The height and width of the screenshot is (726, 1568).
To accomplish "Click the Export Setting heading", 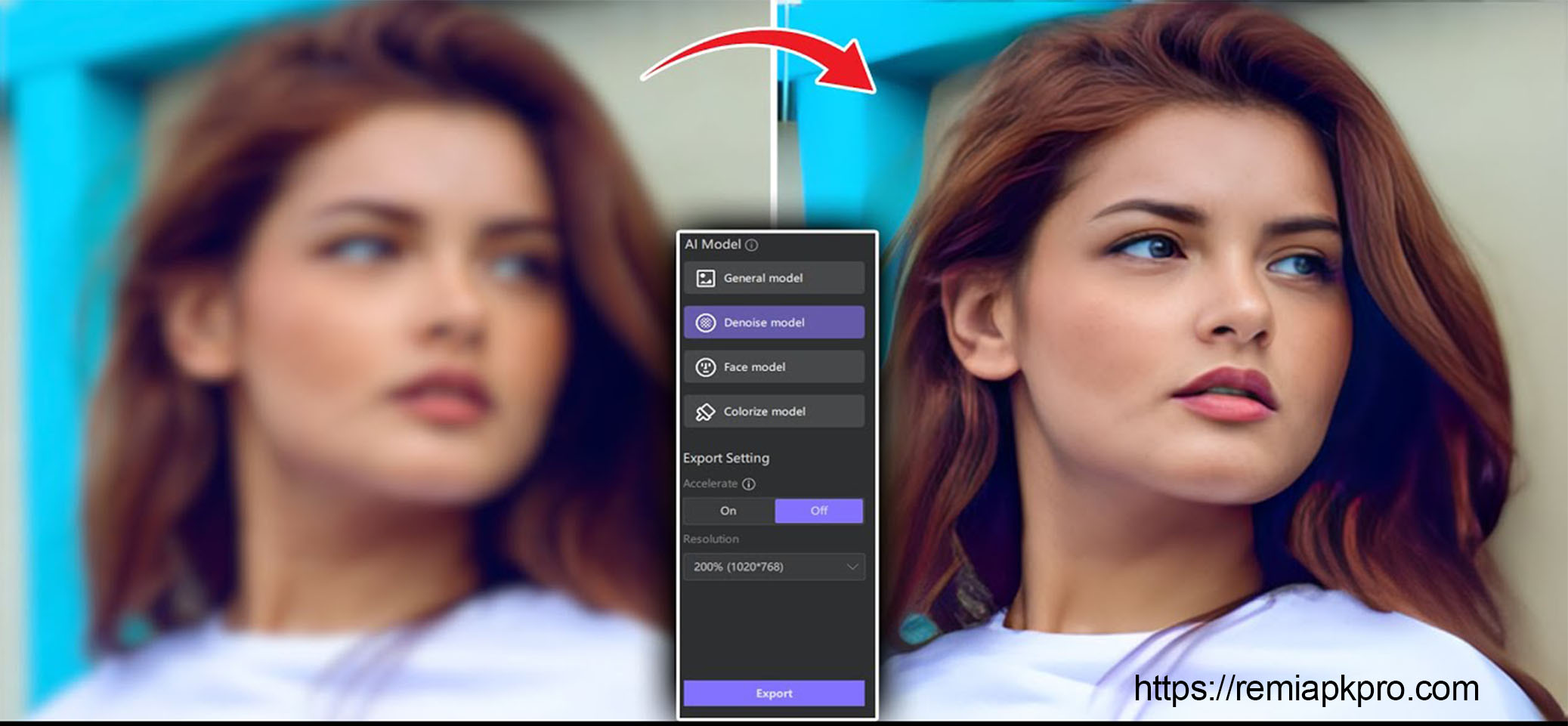I will click(726, 458).
